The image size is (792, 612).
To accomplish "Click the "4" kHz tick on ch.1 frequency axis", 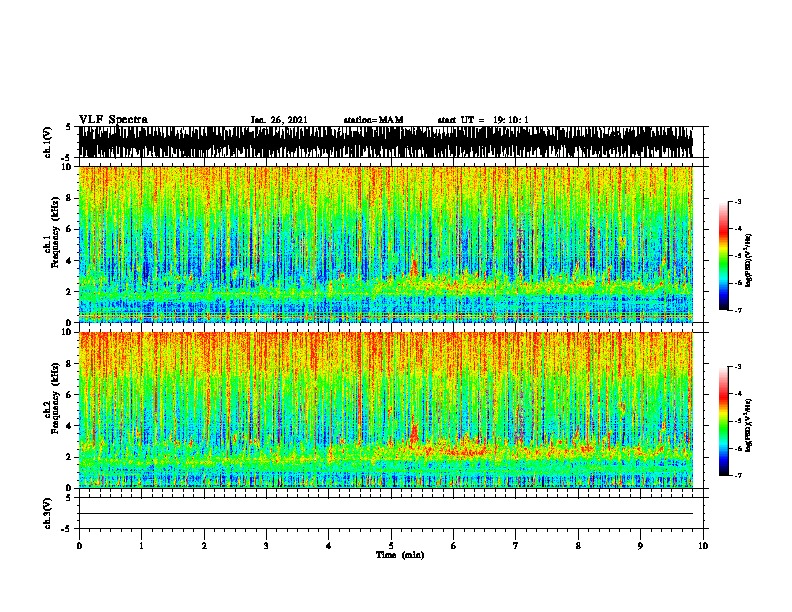I will [x=70, y=261].
